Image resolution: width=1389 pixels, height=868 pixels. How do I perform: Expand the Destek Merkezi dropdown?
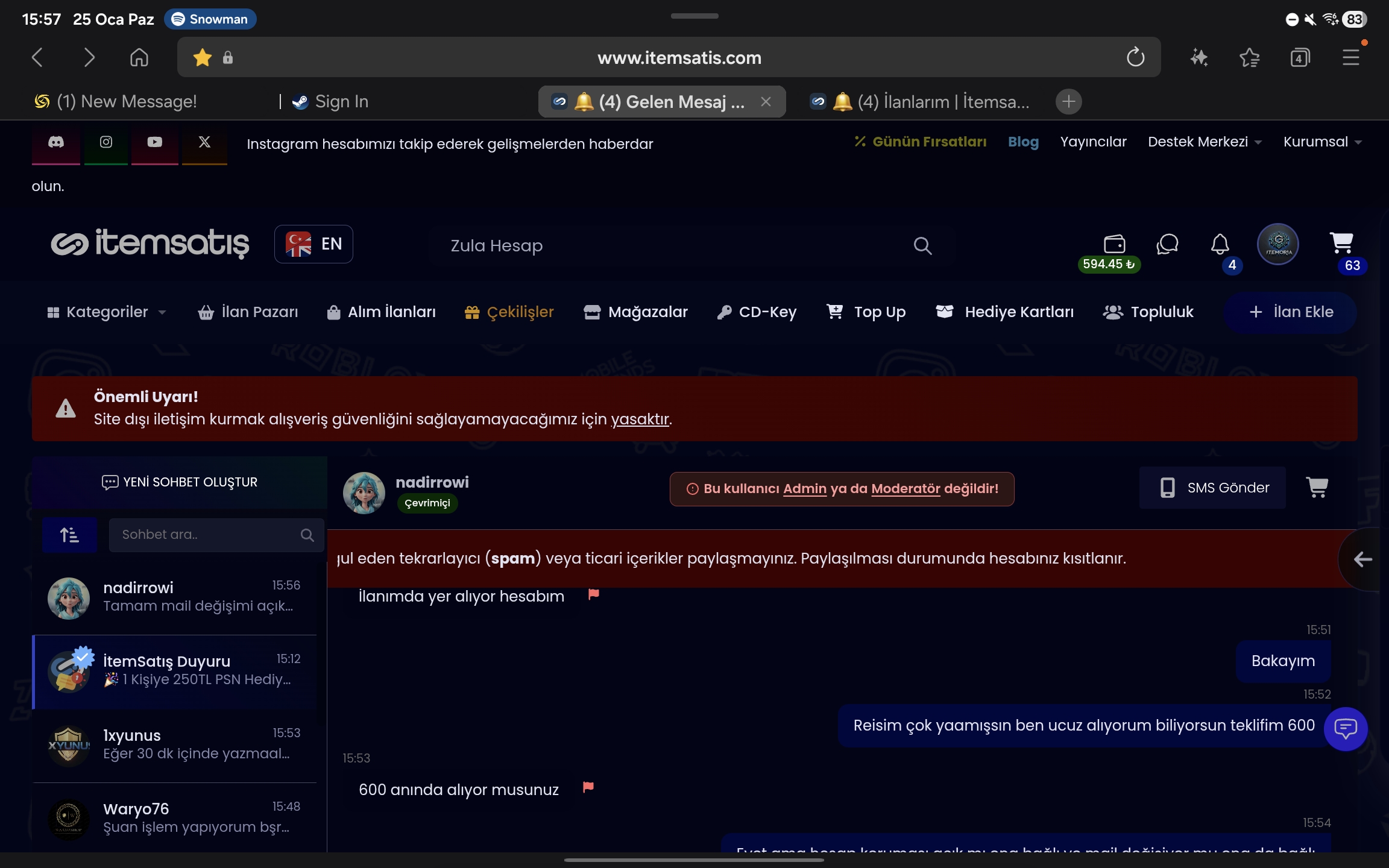[x=1205, y=142]
